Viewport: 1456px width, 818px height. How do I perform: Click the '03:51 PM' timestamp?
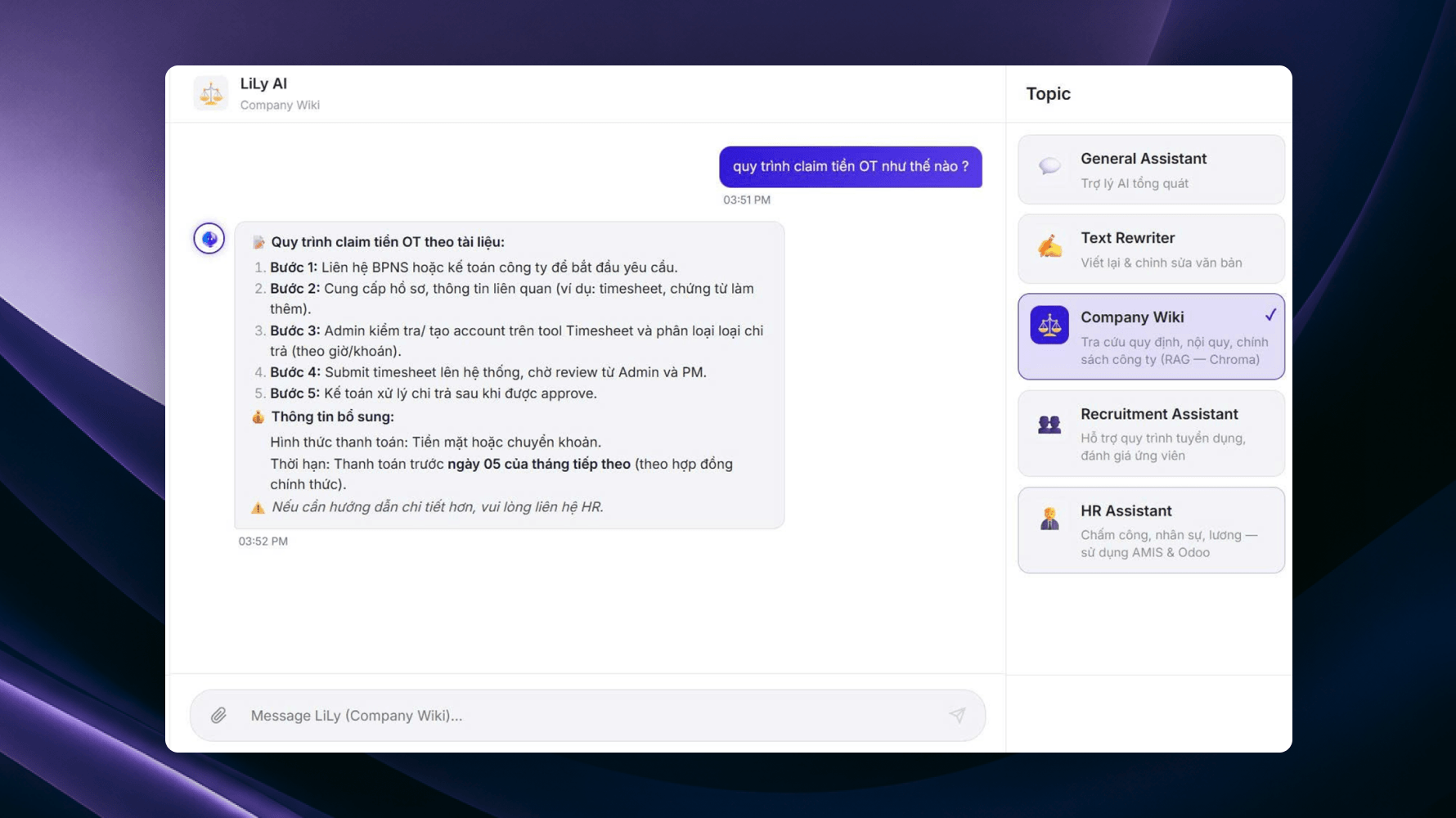pos(747,200)
